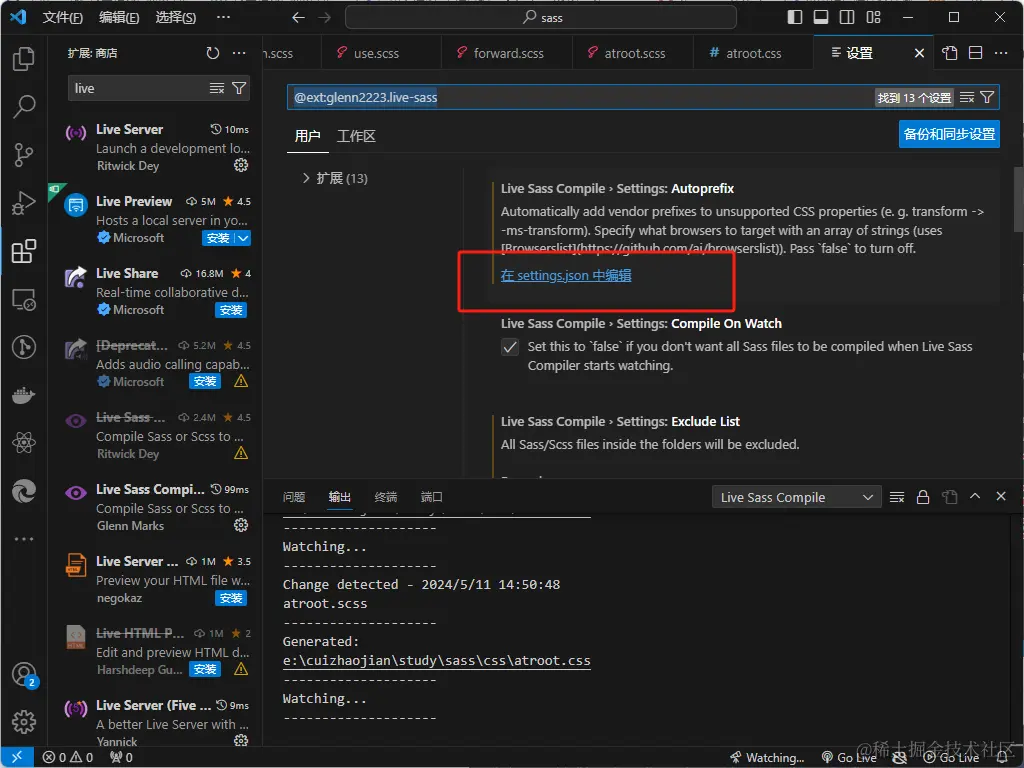Open the Customize Layout icon
Screen dimensions: 1024x768
(x=873, y=17)
